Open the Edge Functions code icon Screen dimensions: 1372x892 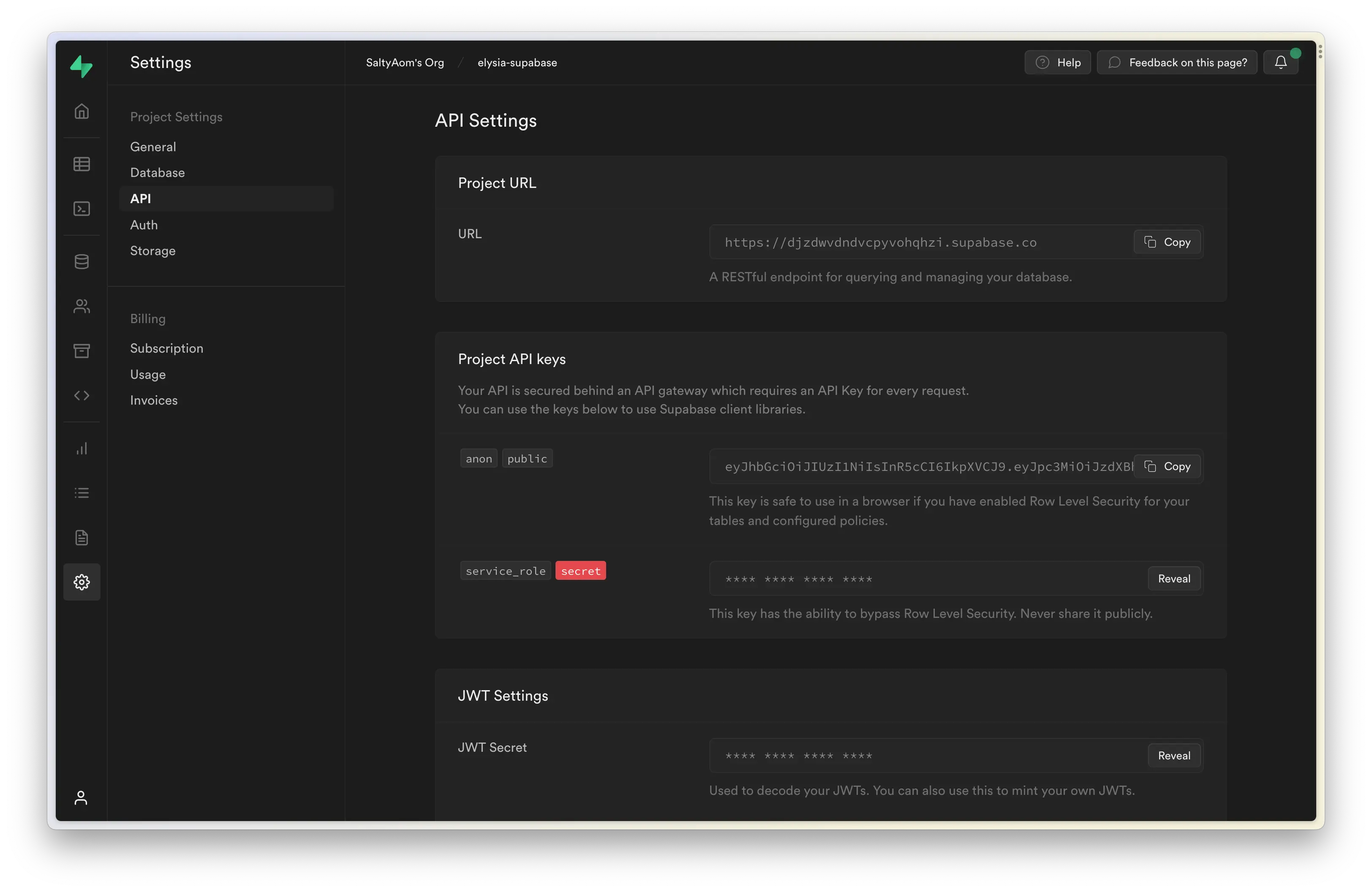pos(81,395)
